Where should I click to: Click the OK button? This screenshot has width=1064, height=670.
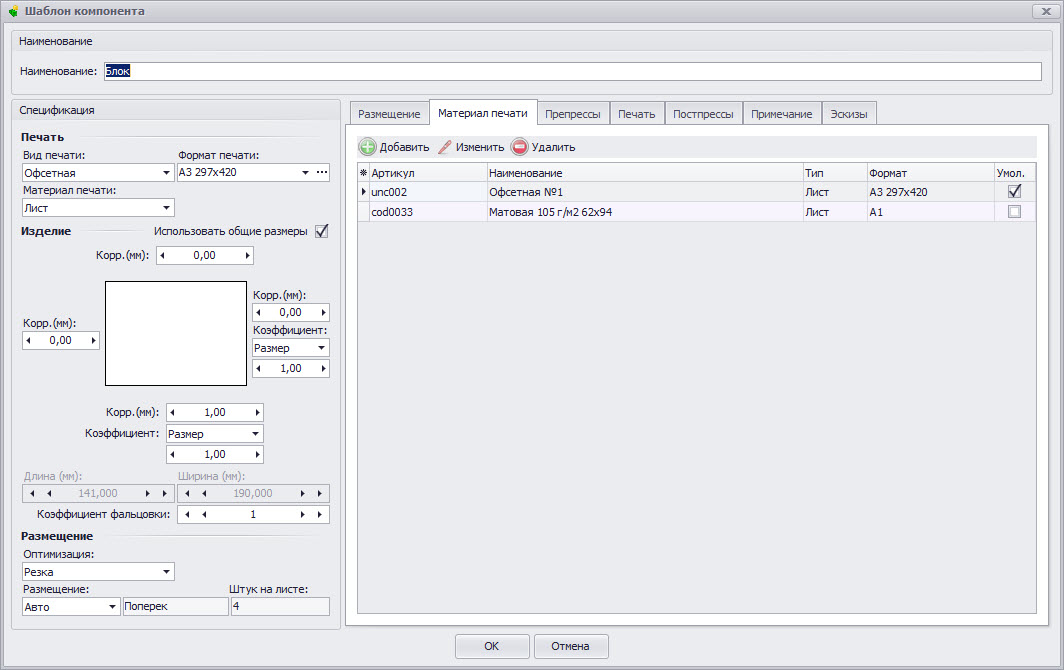click(x=492, y=646)
